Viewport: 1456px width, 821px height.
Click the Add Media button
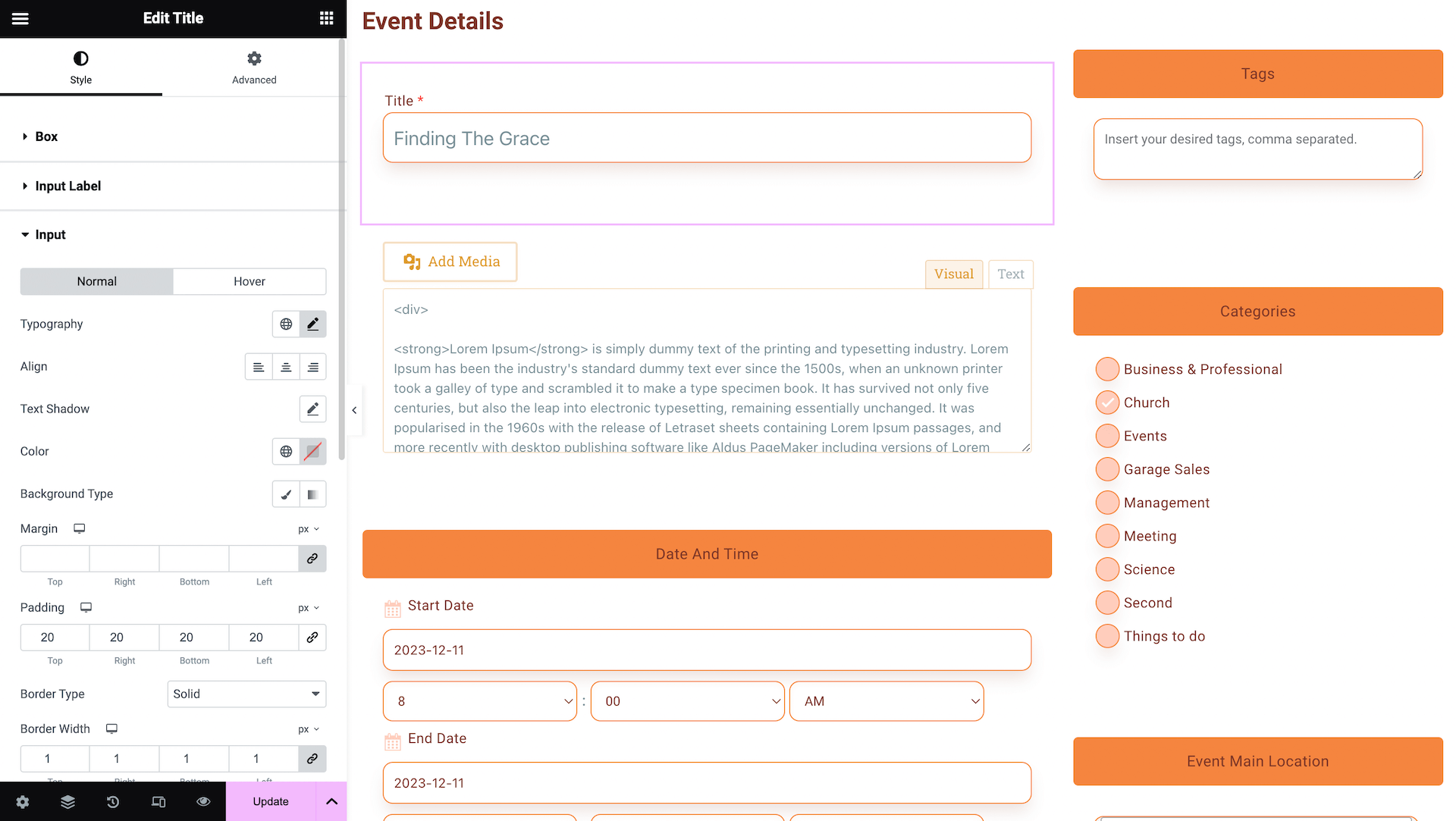(x=450, y=262)
